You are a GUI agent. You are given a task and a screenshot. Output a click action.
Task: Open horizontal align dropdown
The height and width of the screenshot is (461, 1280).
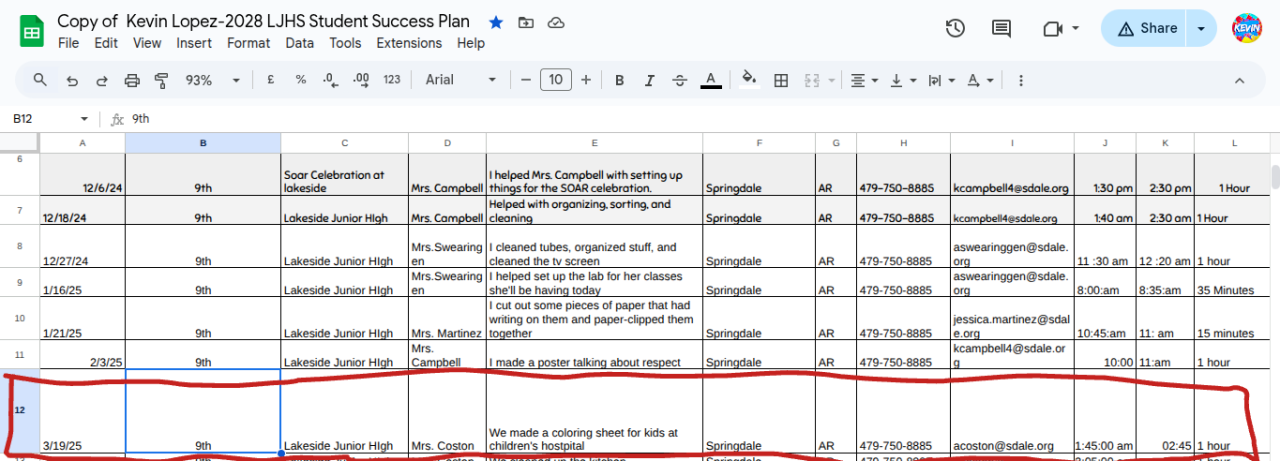point(864,80)
